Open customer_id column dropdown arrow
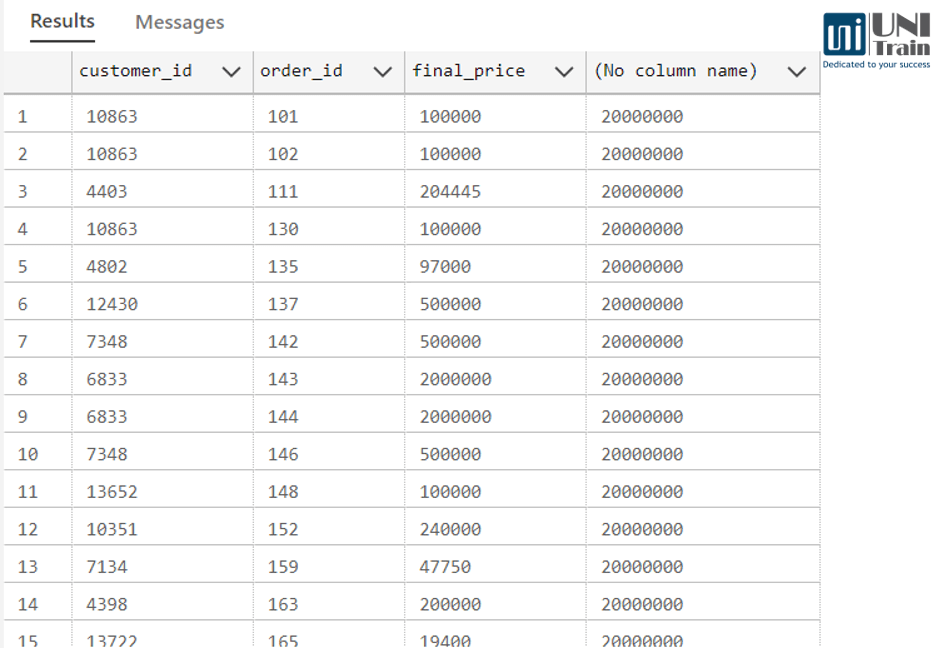This screenshot has width=943, height=648. [x=231, y=72]
